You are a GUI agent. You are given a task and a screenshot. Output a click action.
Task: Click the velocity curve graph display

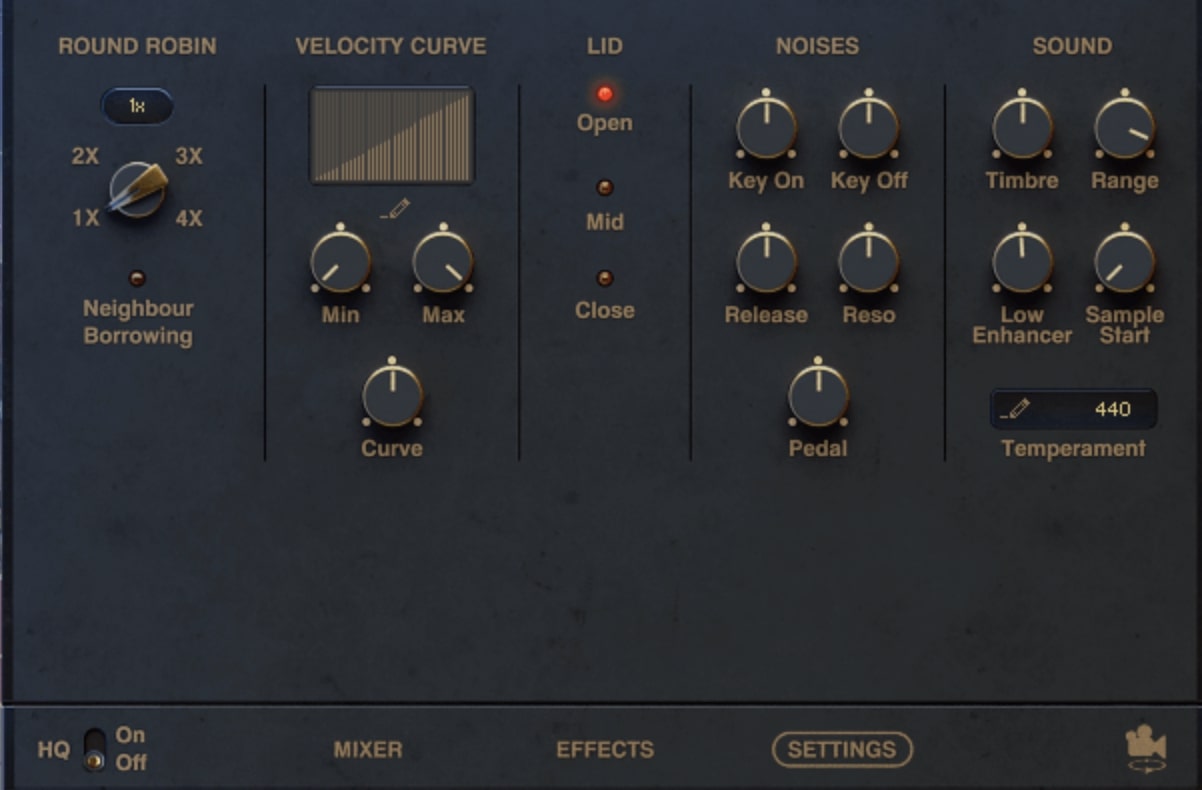tap(392, 135)
